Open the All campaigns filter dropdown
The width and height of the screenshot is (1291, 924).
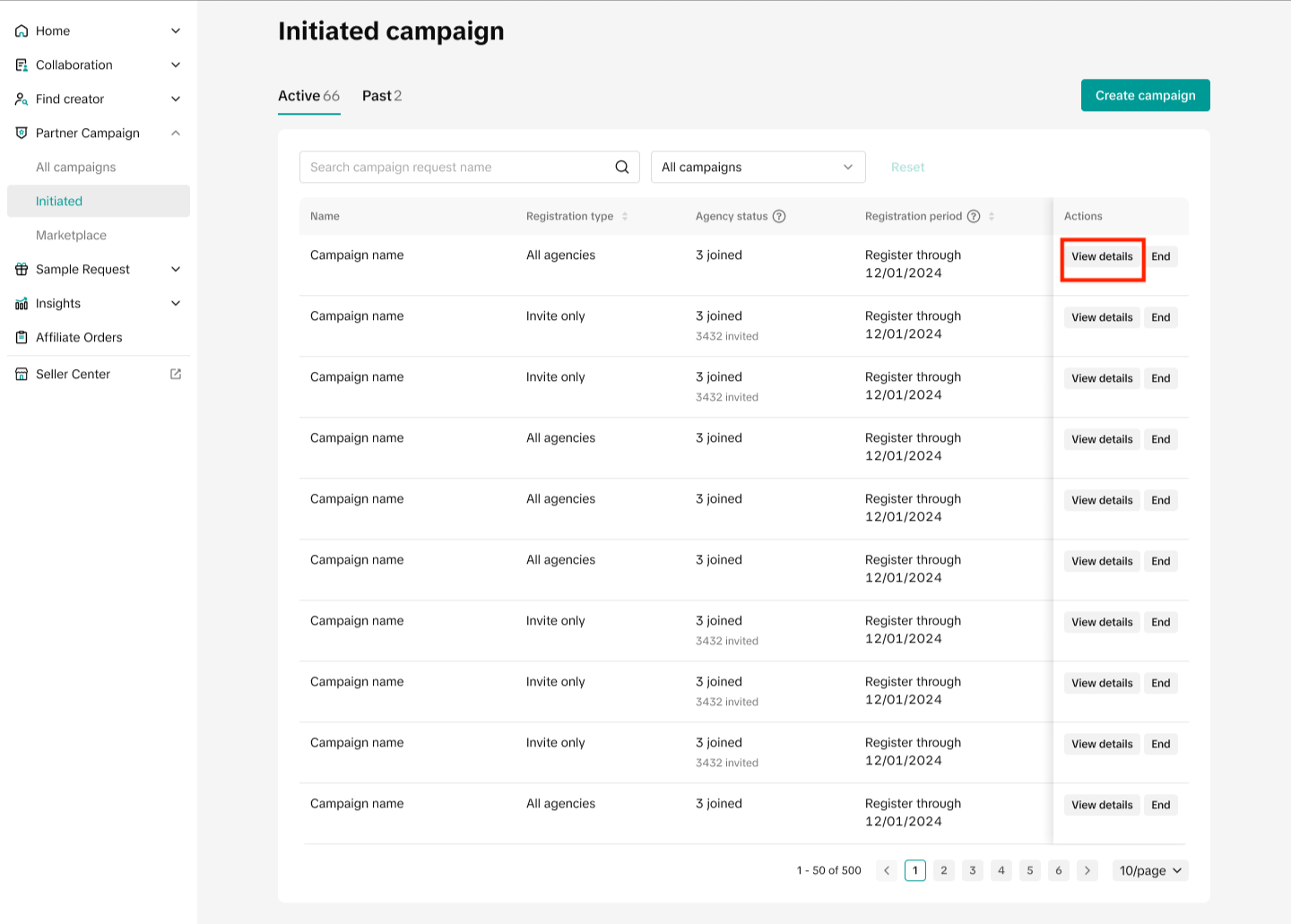[758, 167]
